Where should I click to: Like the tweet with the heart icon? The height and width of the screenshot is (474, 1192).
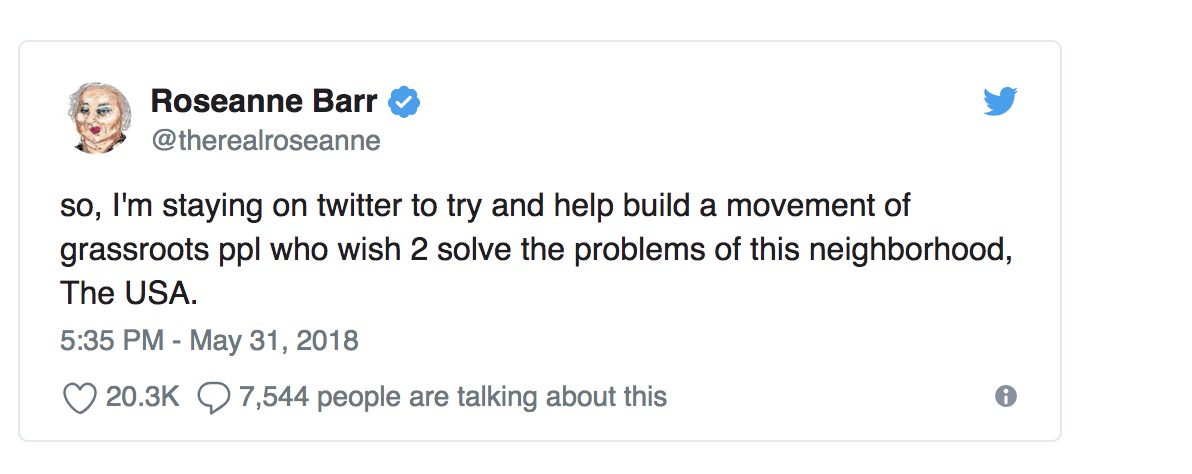80,397
